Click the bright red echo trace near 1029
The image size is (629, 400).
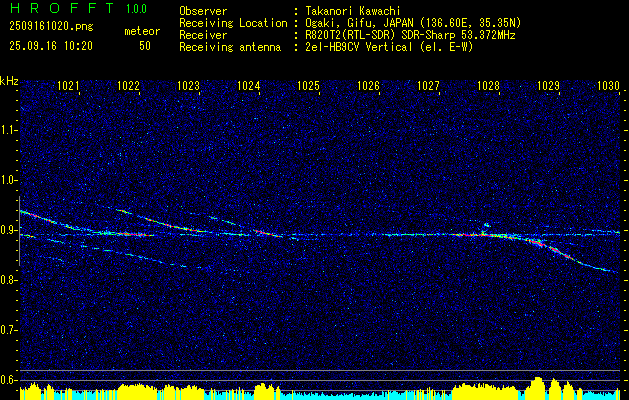[552, 248]
